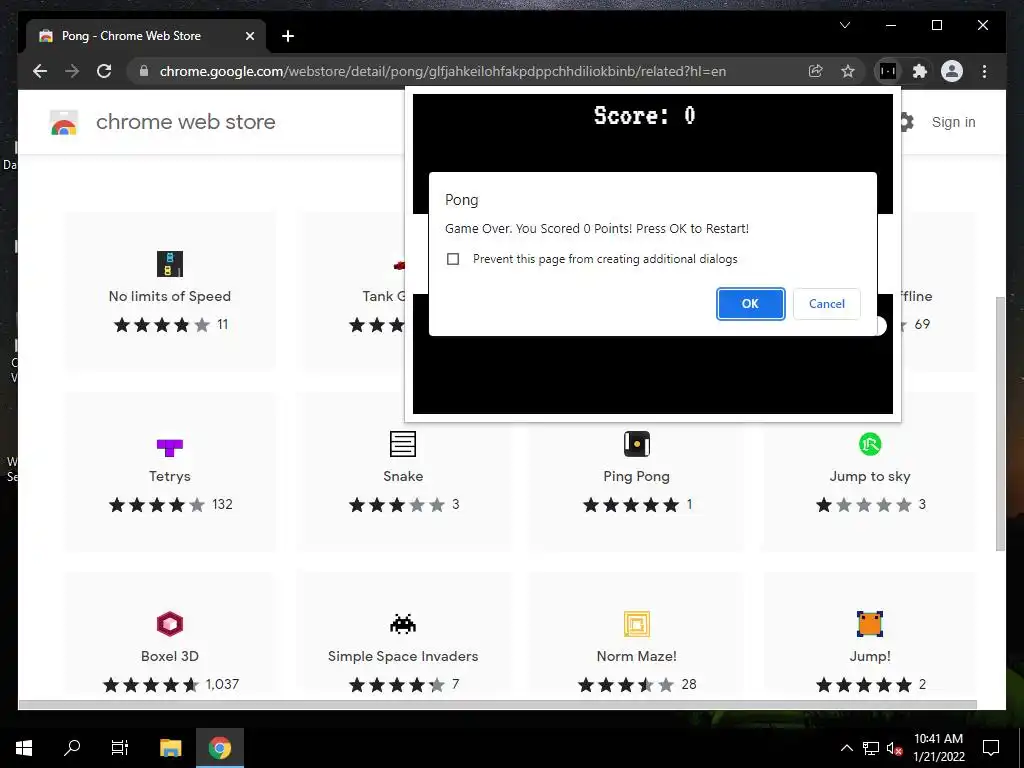Click the Tetrys title

click(170, 476)
